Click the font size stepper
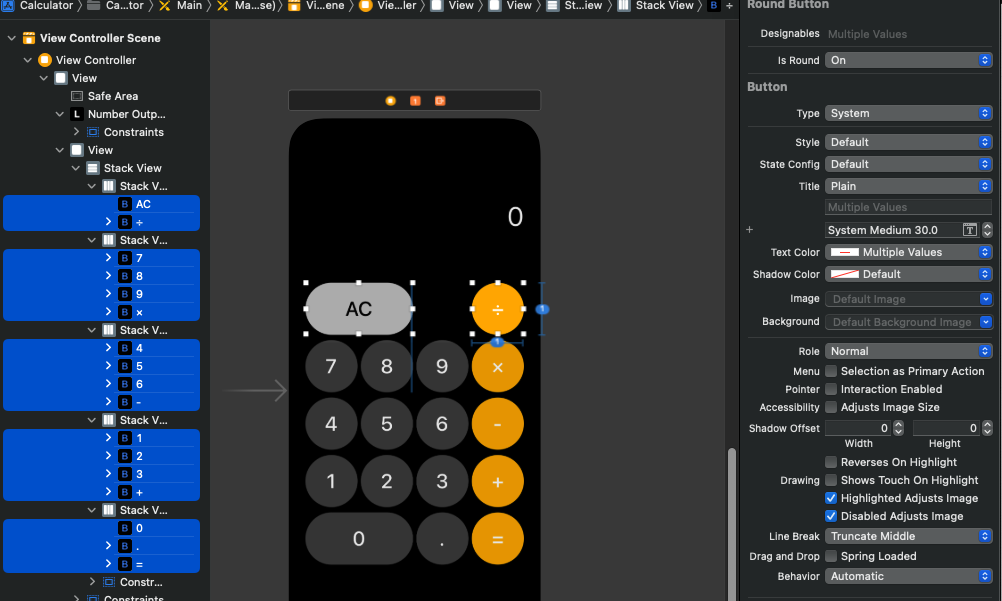The height and width of the screenshot is (601, 1002). pos(987,230)
